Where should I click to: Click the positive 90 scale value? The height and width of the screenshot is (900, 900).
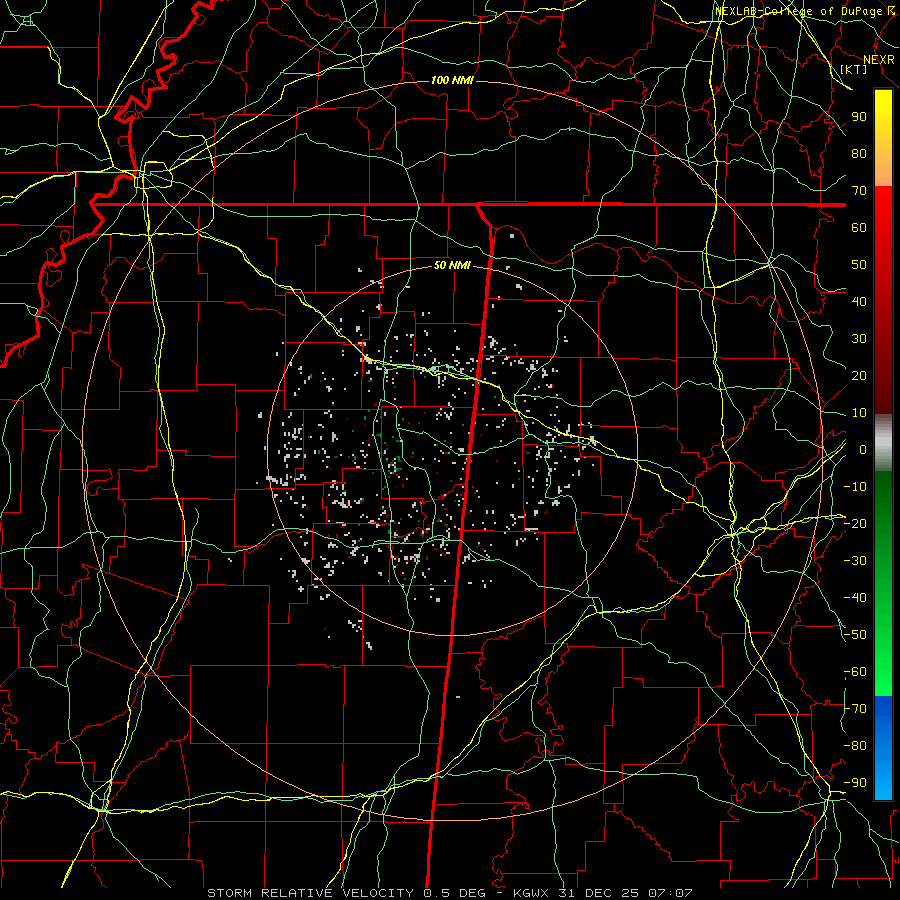pyautogui.click(x=859, y=117)
